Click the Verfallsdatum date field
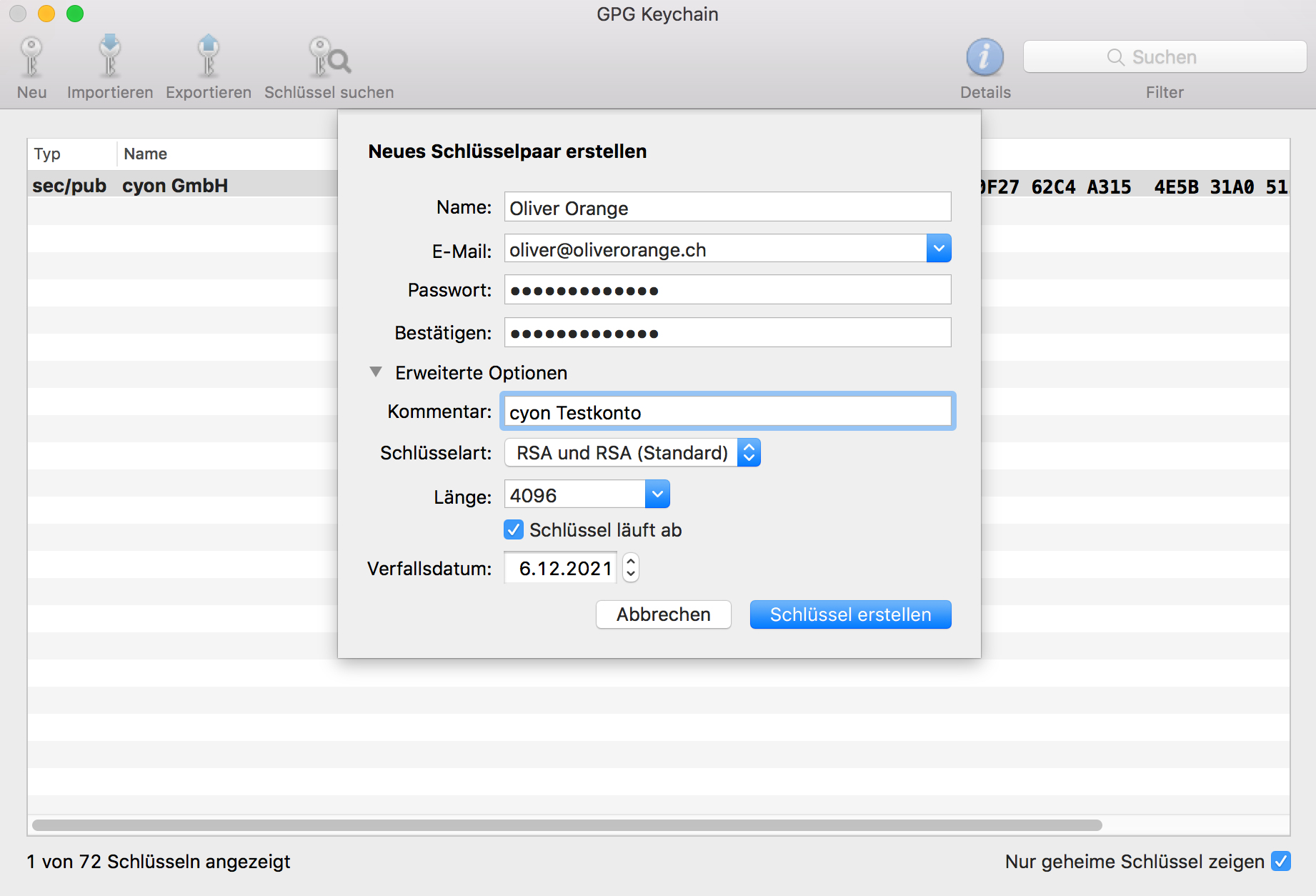The image size is (1316, 896). (x=561, y=568)
